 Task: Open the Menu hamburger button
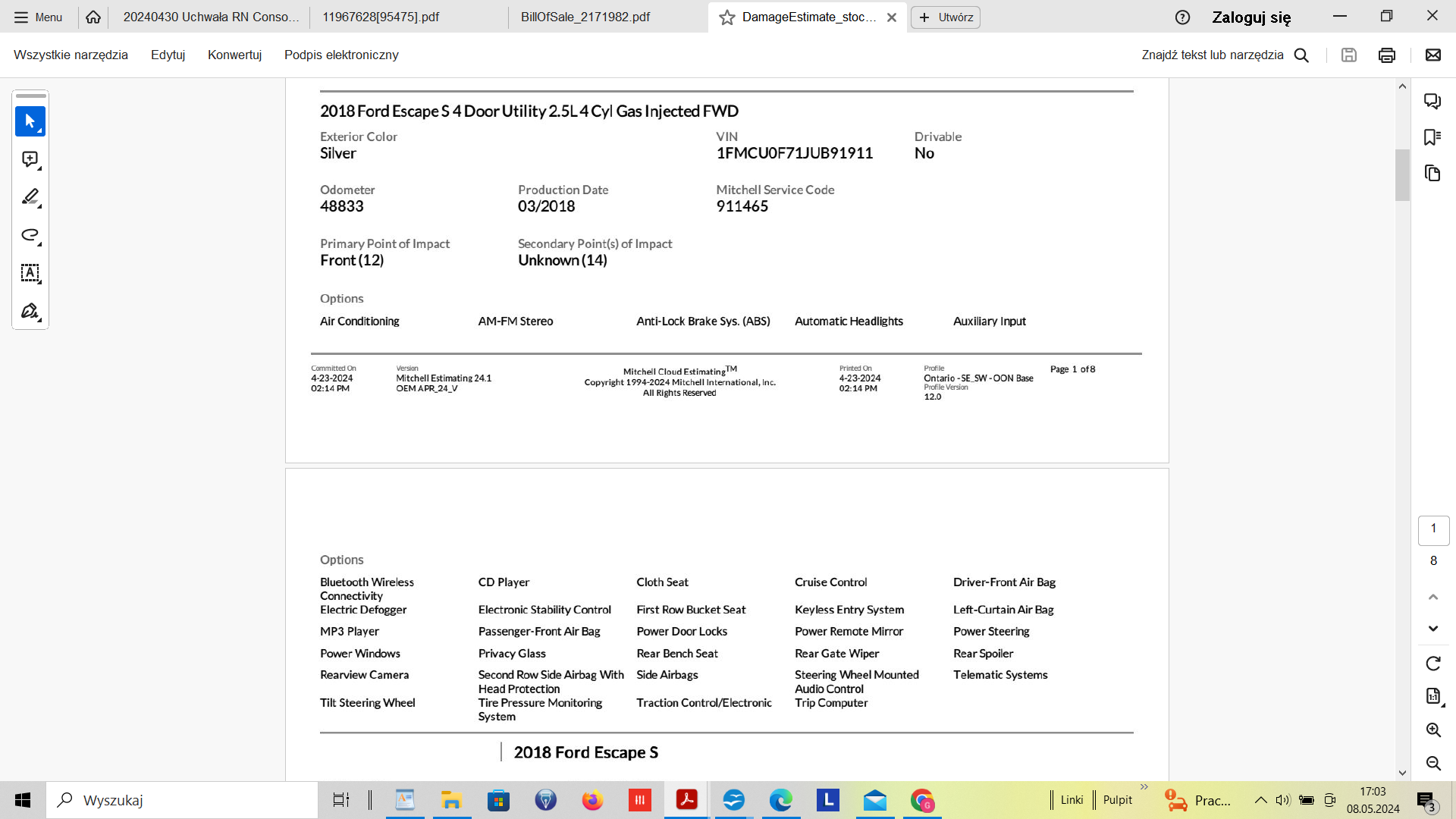(38, 17)
